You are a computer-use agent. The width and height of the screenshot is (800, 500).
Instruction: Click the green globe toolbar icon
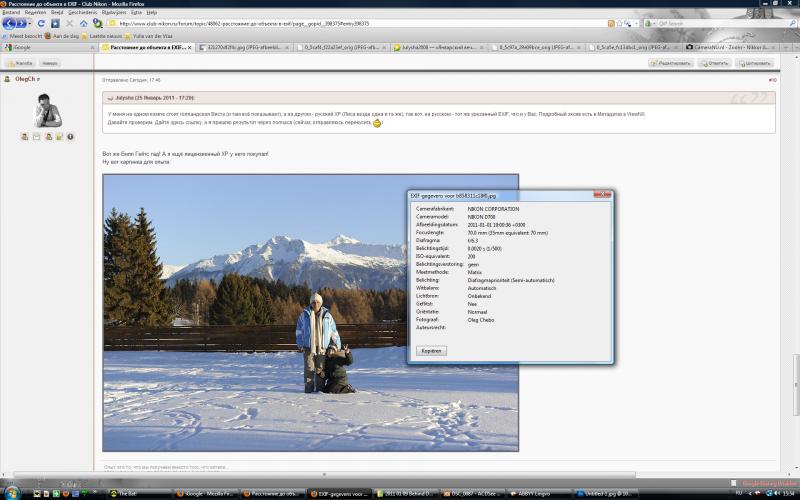pyautogui.click(x=97, y=23)
